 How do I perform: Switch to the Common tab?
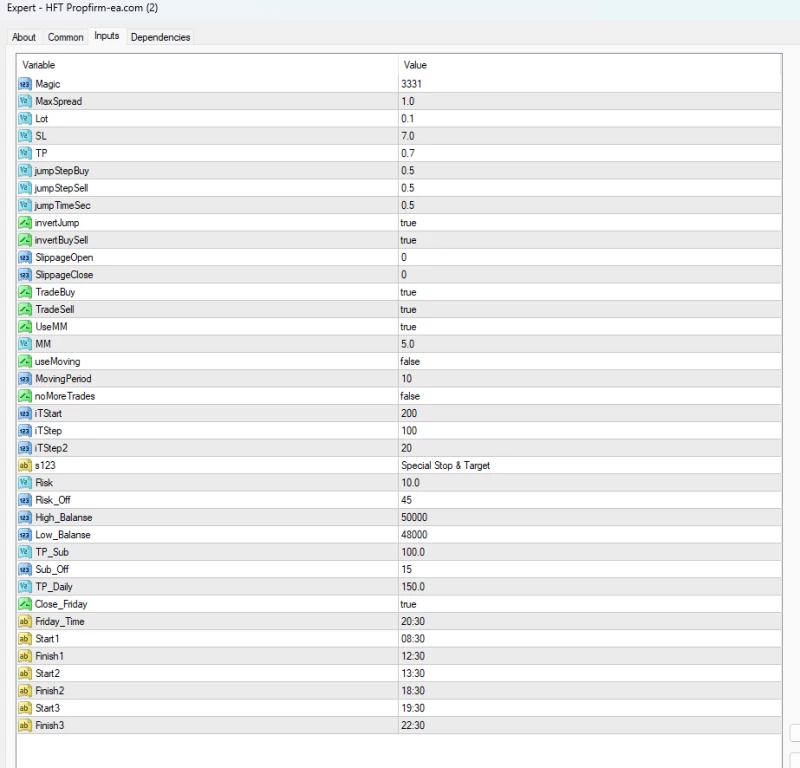(66, 37)
